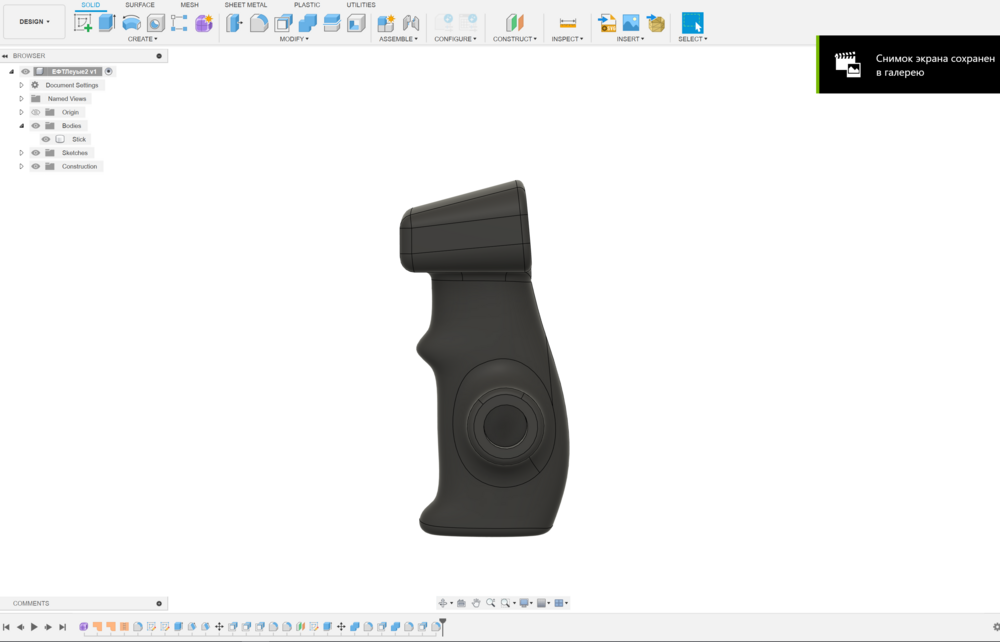1000x642 pixels.
Task: Activate the Orbit tool at screen bottom
Action: [x=444, y=603]
